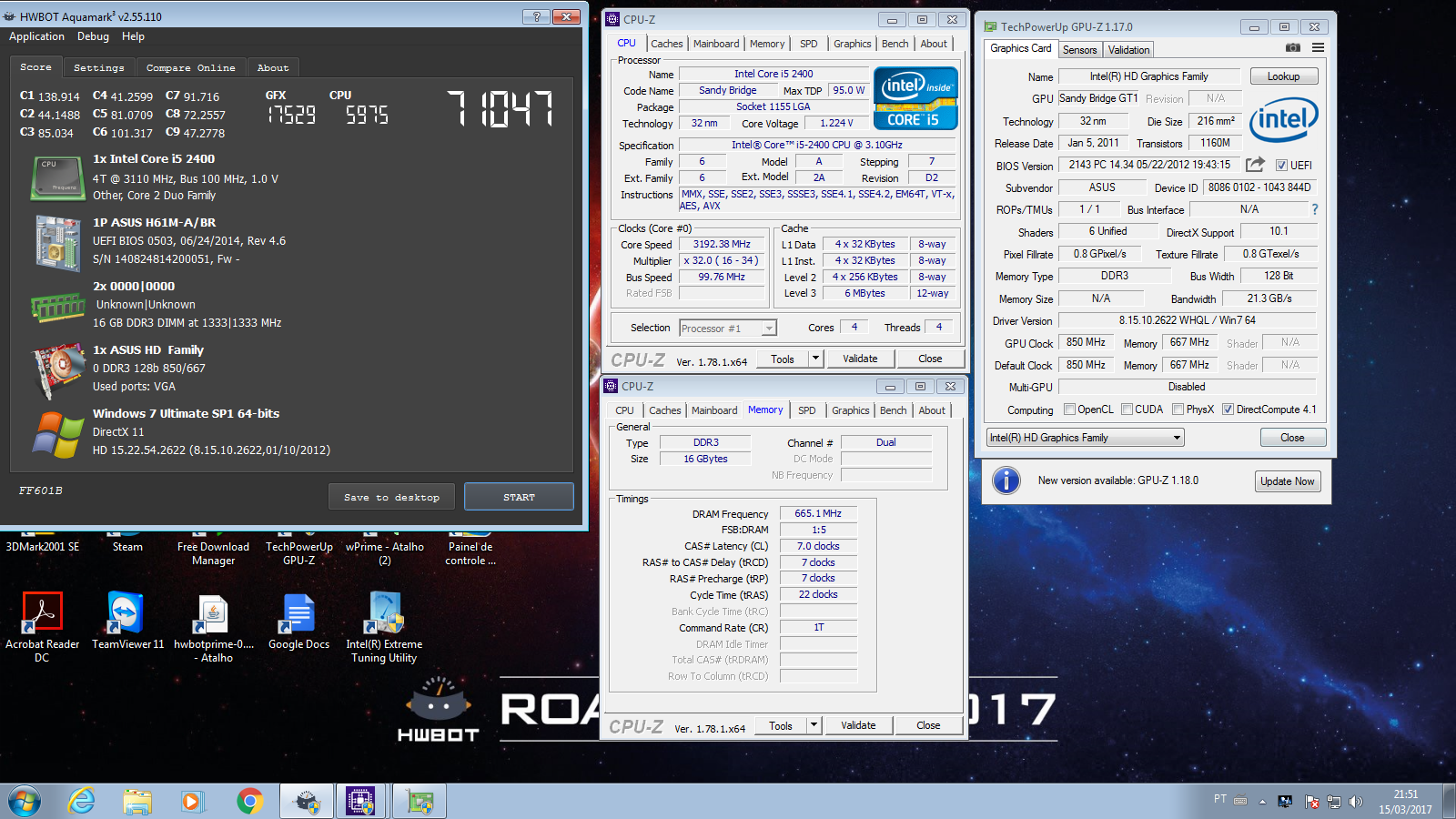Switch to the Settings tab in HWBOT Aquamark
The height and width of the screenshot is (819, 1456).
click(98, 67)
